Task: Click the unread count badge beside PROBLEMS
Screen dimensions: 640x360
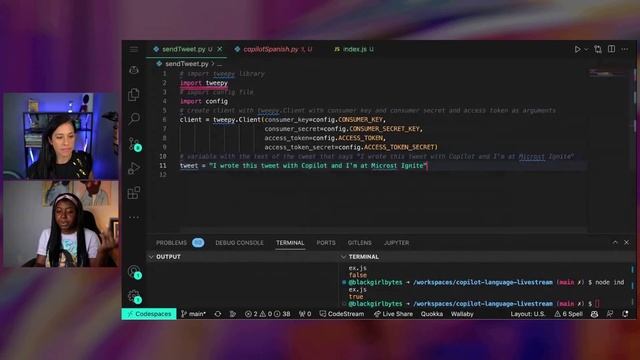Action: [x=198, y=243]
